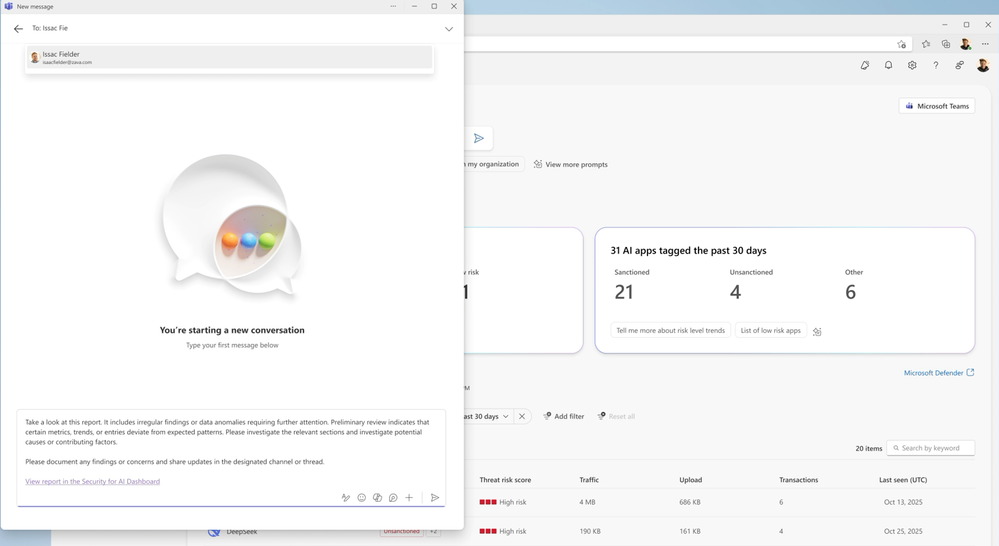Click the Sanctioned count 21
This screenshot has height=546, width=999.
coord(624,292)
